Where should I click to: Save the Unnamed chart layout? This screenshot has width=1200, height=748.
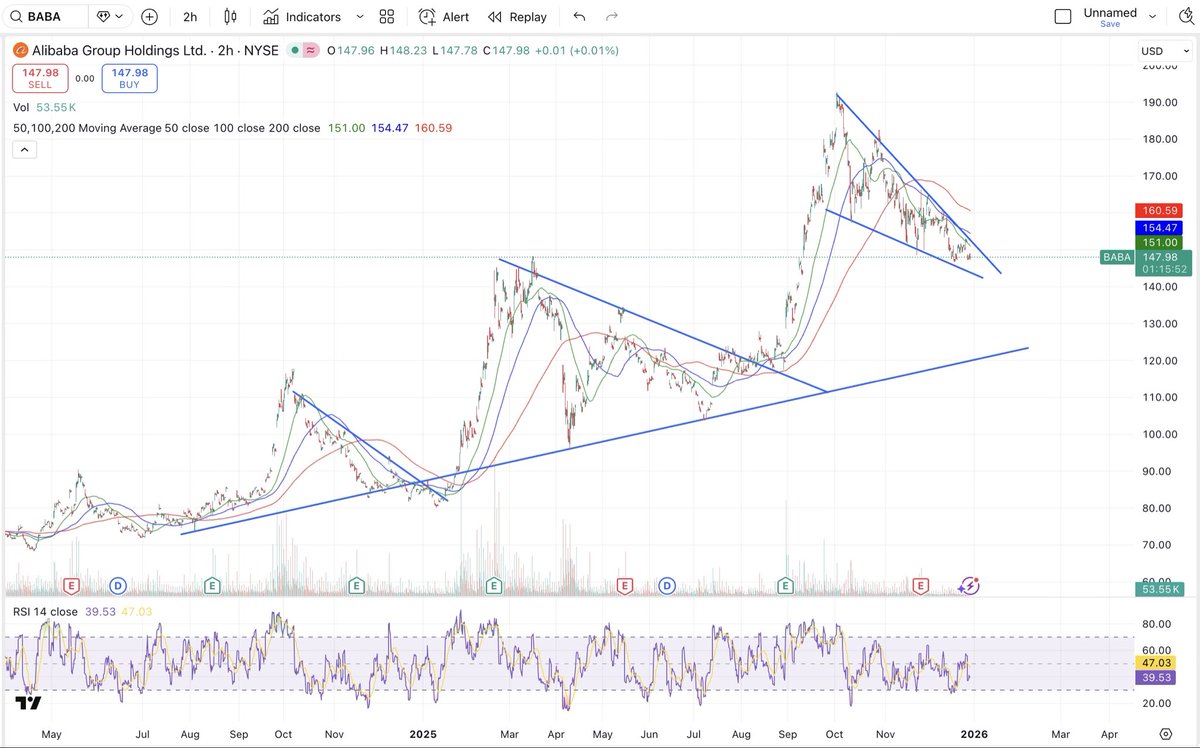(x=1110, y=24)
